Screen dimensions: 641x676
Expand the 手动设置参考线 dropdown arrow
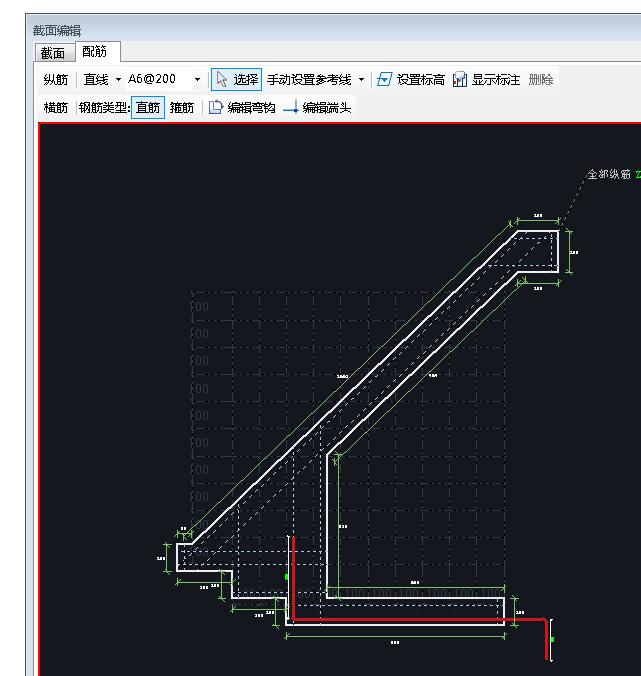point(361,79)
